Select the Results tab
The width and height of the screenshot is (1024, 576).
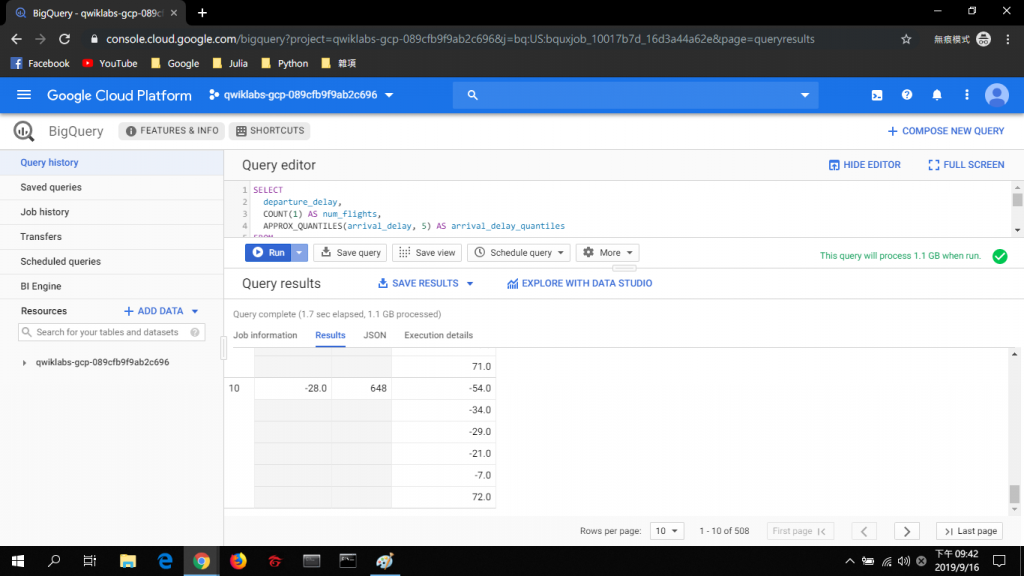coord(330,335)
